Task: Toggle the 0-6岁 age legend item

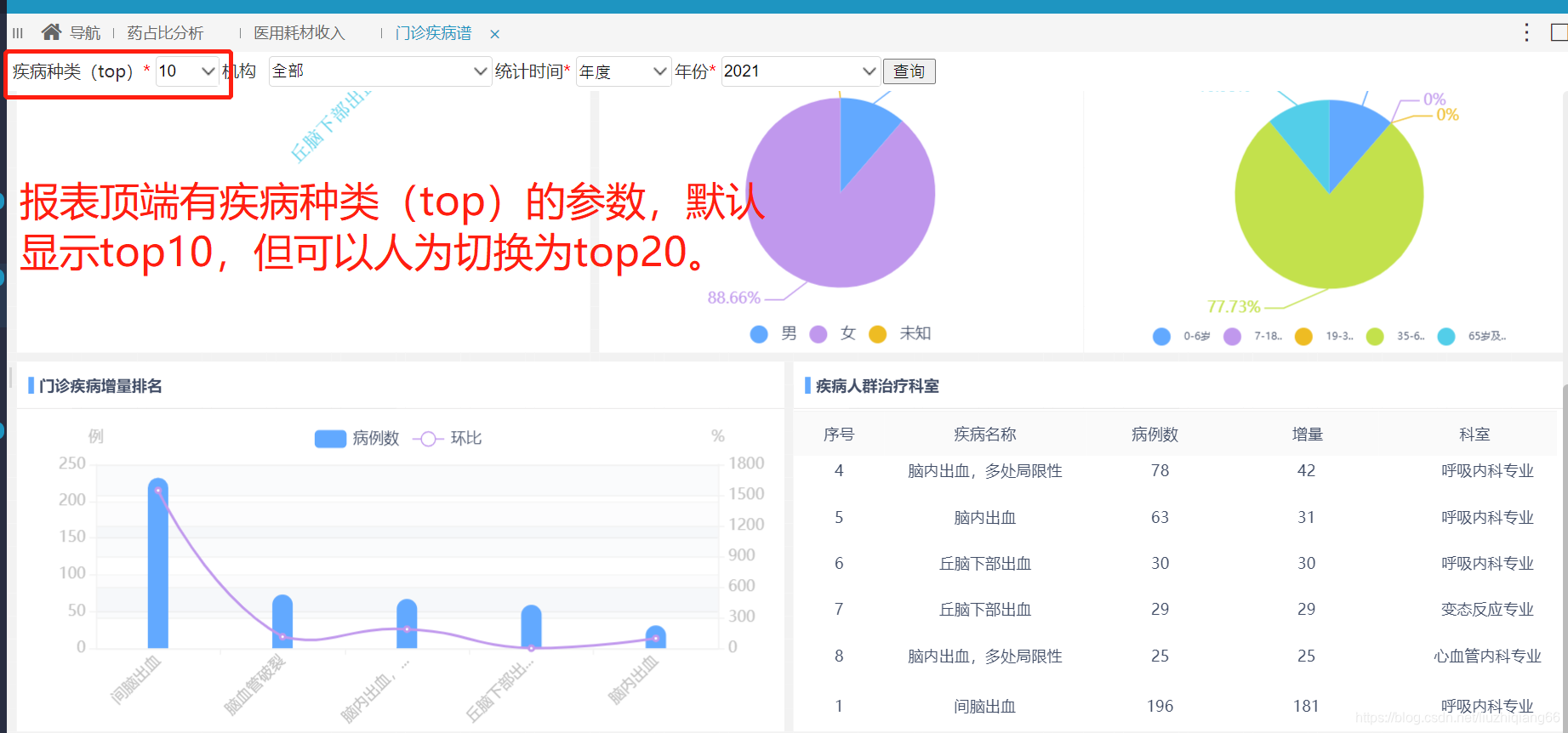Action: click(1182, 336)
